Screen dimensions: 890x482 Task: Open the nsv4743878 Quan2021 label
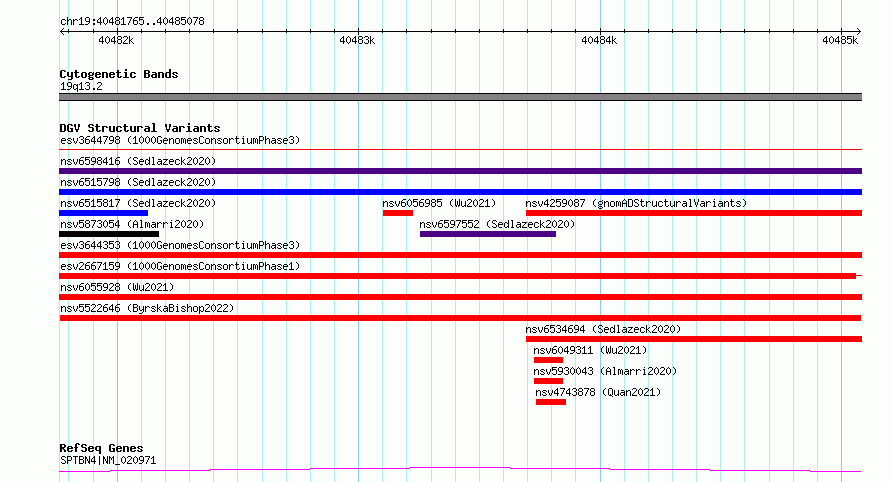(598, 392)
